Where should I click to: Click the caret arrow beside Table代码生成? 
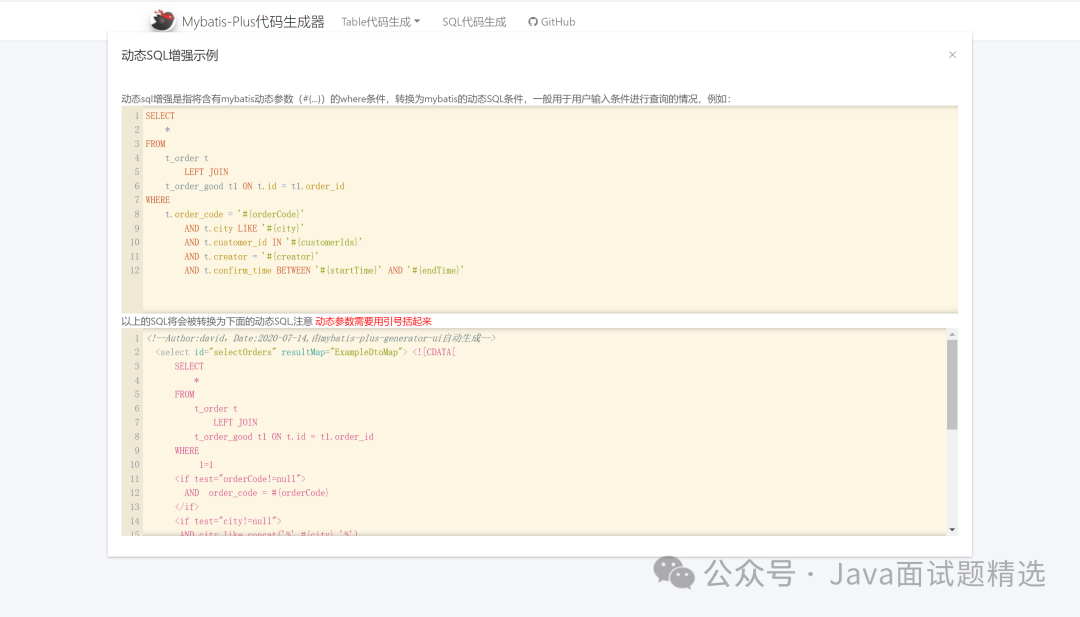tap(417, 21)
